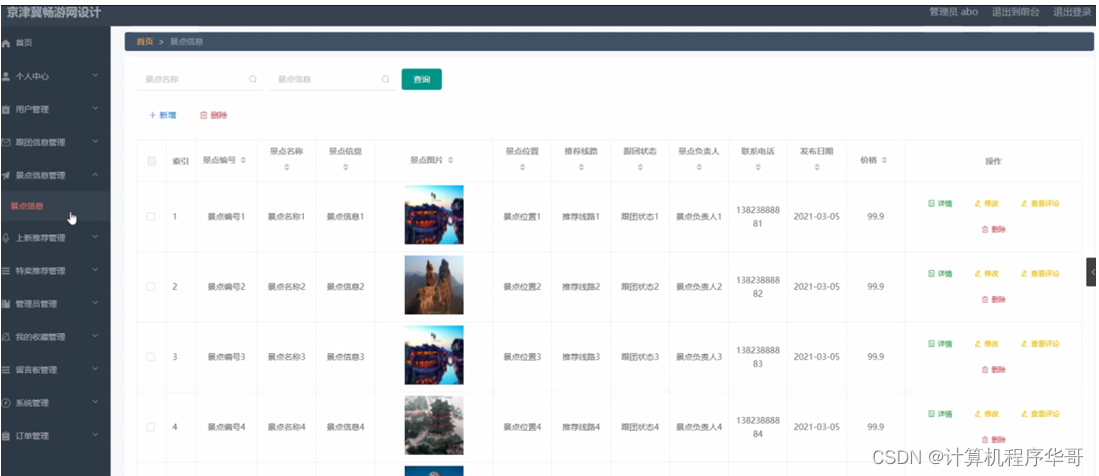Expand 跟团信息管理 menu chevron
This screenshot has height=476, width=1099.
point(95,142)
